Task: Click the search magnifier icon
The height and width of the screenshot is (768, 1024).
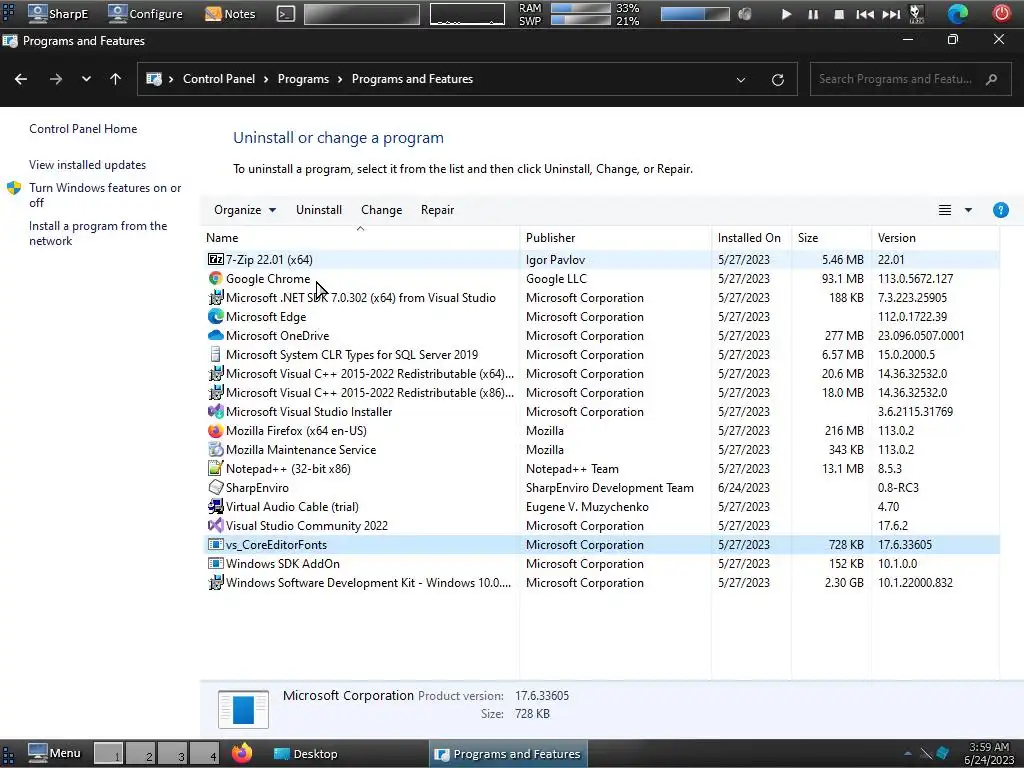Action: [x=991, y=79]
